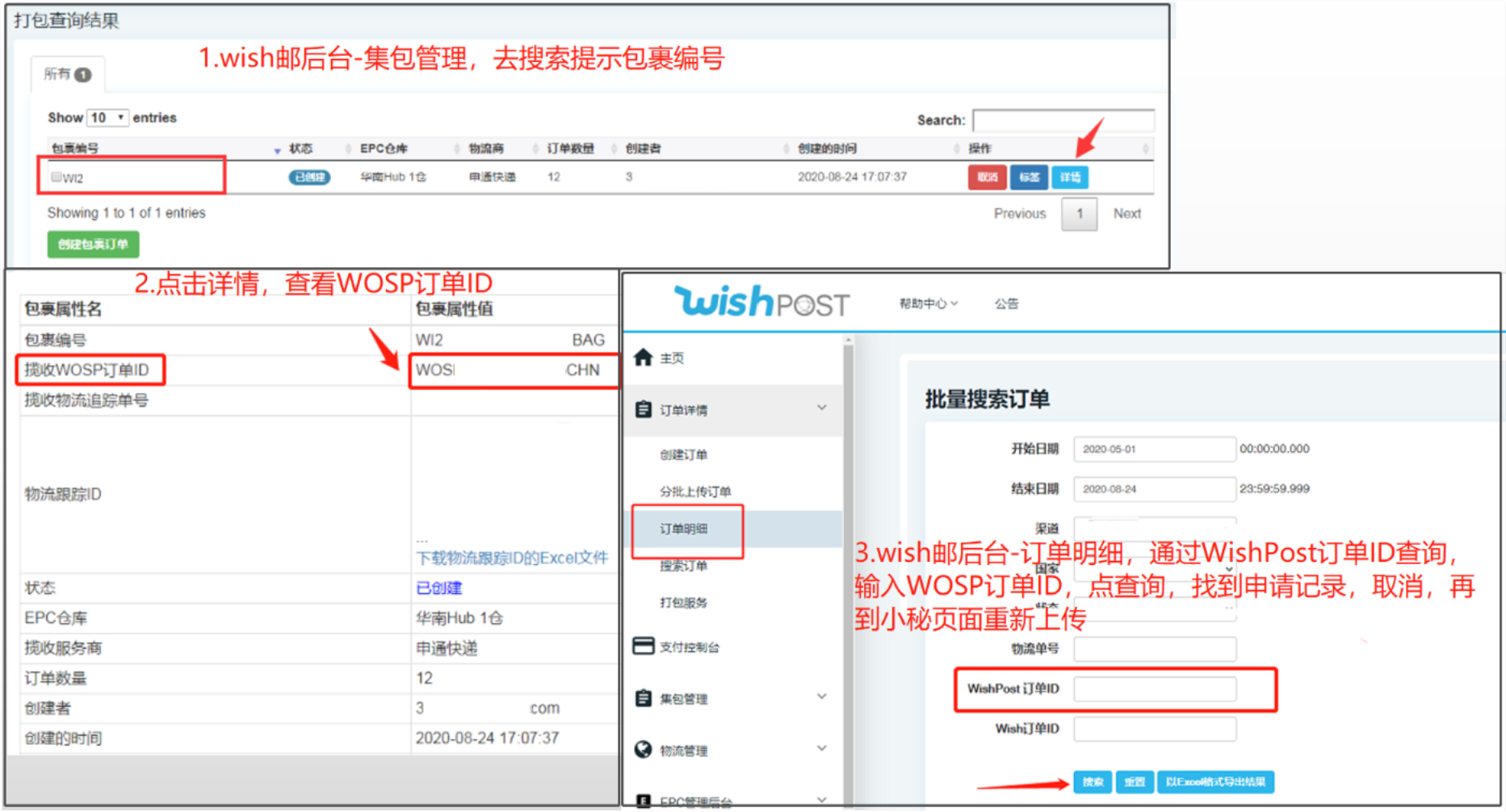
Task: Click the blue 详情 details button
Action: pyautogui.click(x=1070, y=178)
